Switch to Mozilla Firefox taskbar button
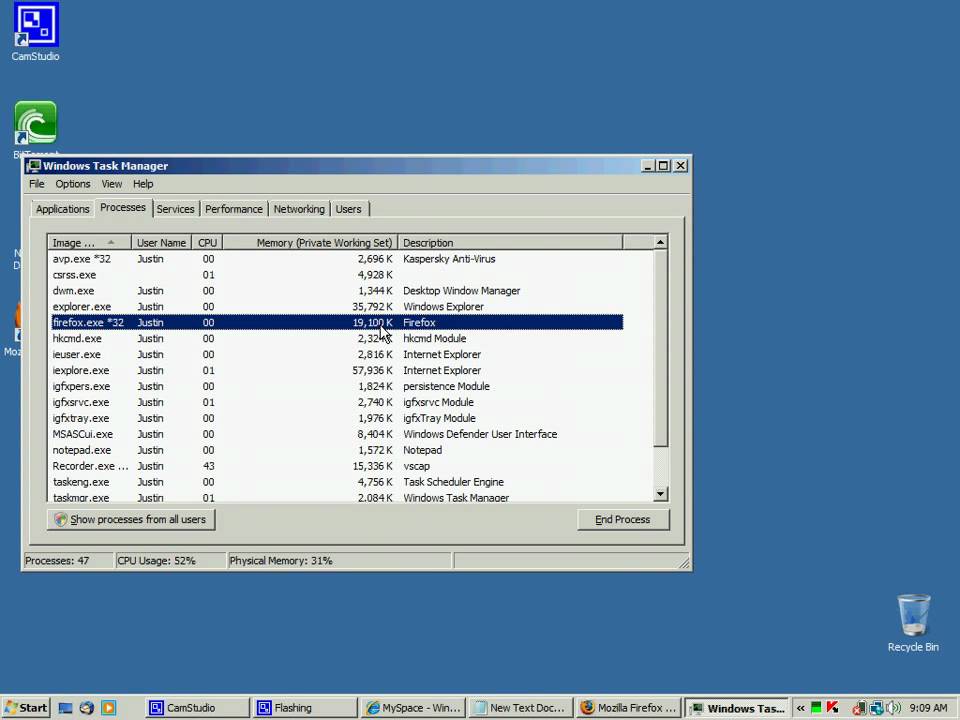Viewport: 960px width, 720px height. click(x=628, y=708)
